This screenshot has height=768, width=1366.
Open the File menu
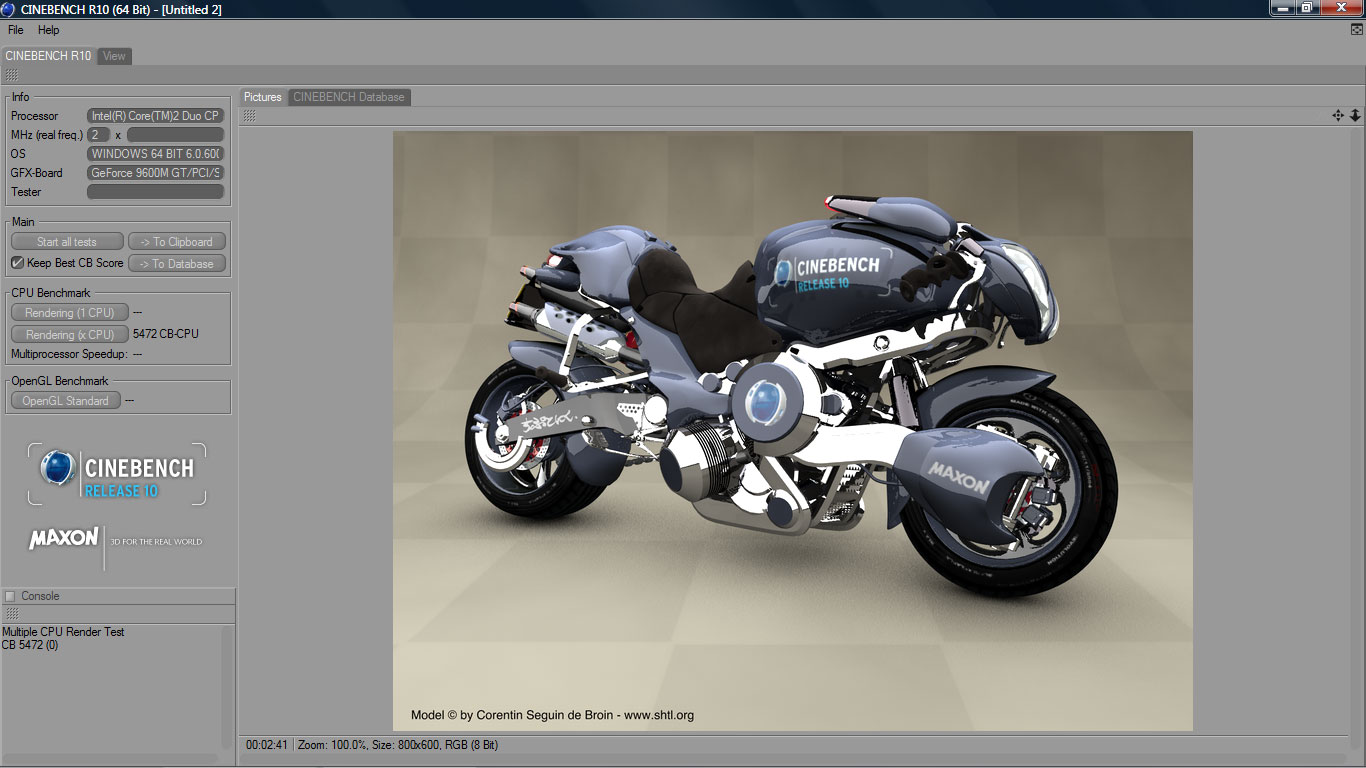[x=16, y=30]
